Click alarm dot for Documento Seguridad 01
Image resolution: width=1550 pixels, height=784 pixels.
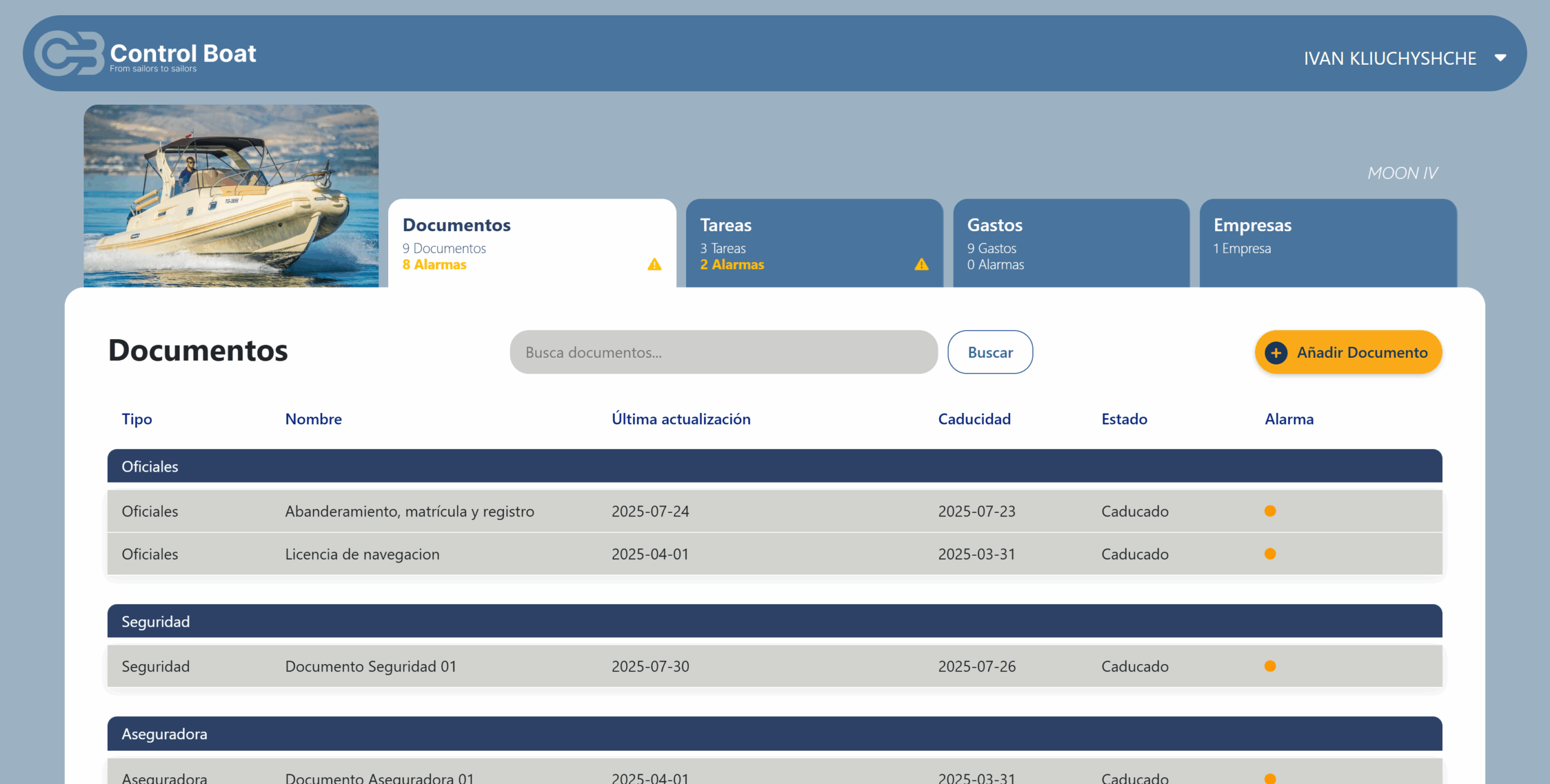pyautogui.click(x=1270, y=666)
